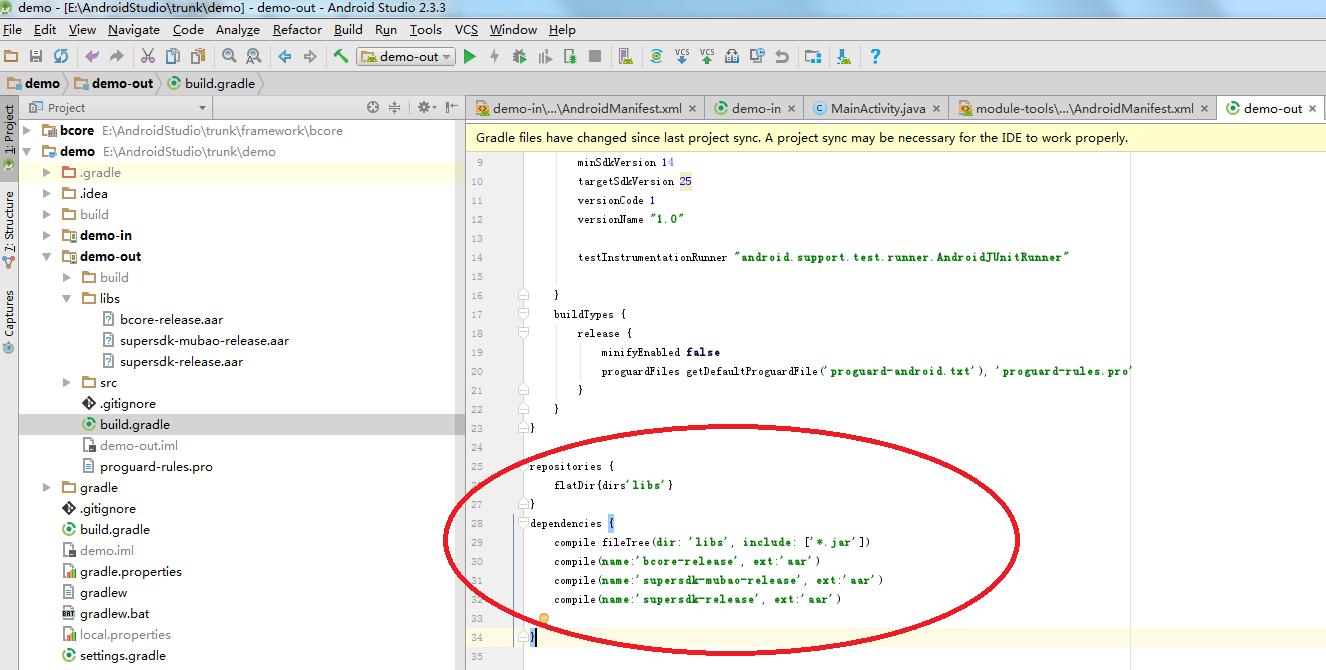Image resolution: width=1326 pixels, height=670 pixels.
Task: Run the demo-out configuration
Action: 470,56
